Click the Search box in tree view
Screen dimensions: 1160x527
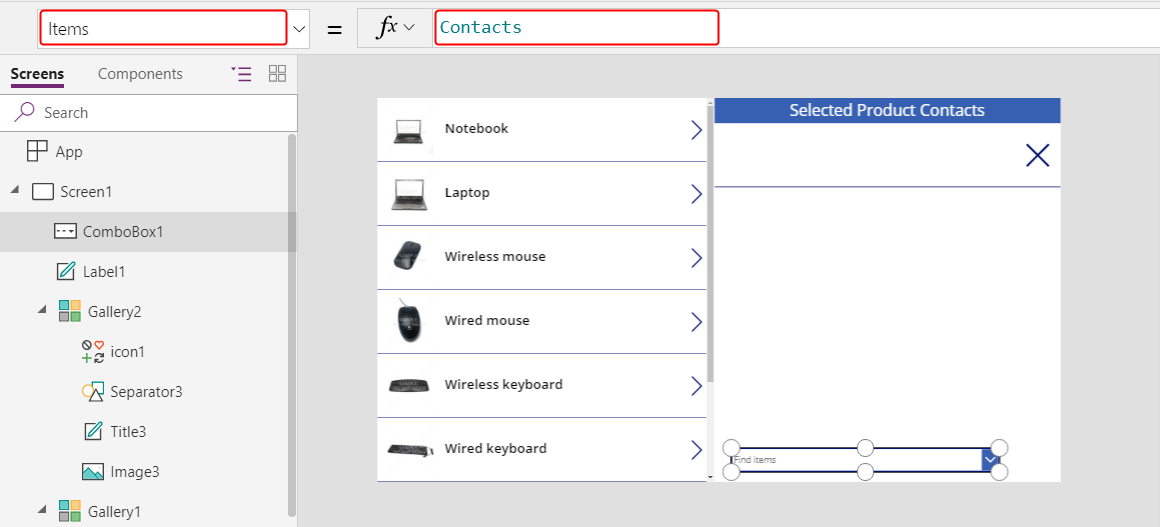click(x=149, y=113)
